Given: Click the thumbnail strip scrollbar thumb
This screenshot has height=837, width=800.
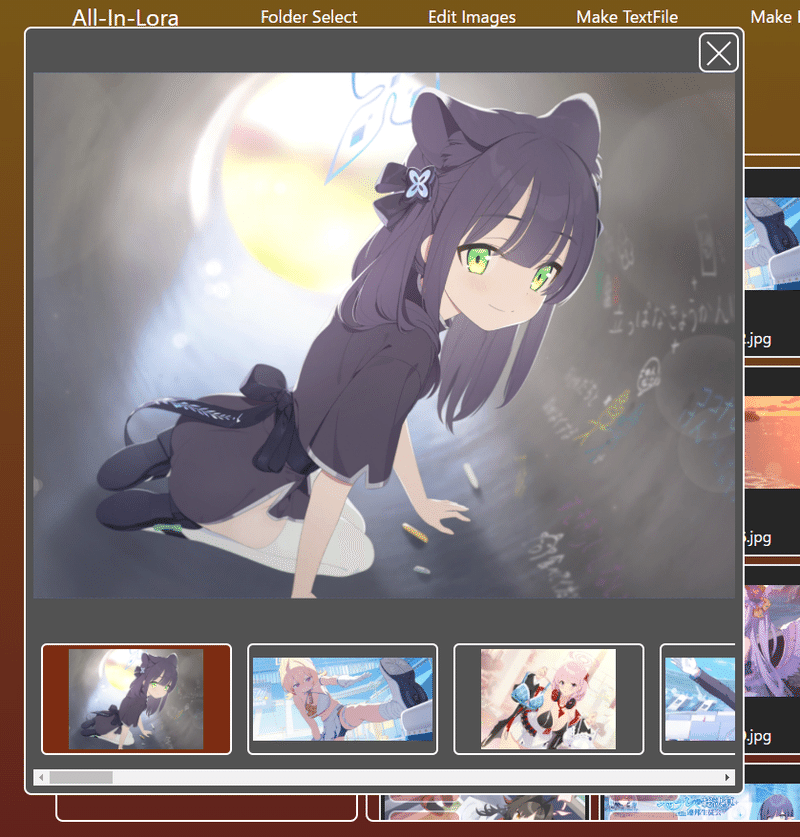Looking at the screenshot, I should (81, 777).
